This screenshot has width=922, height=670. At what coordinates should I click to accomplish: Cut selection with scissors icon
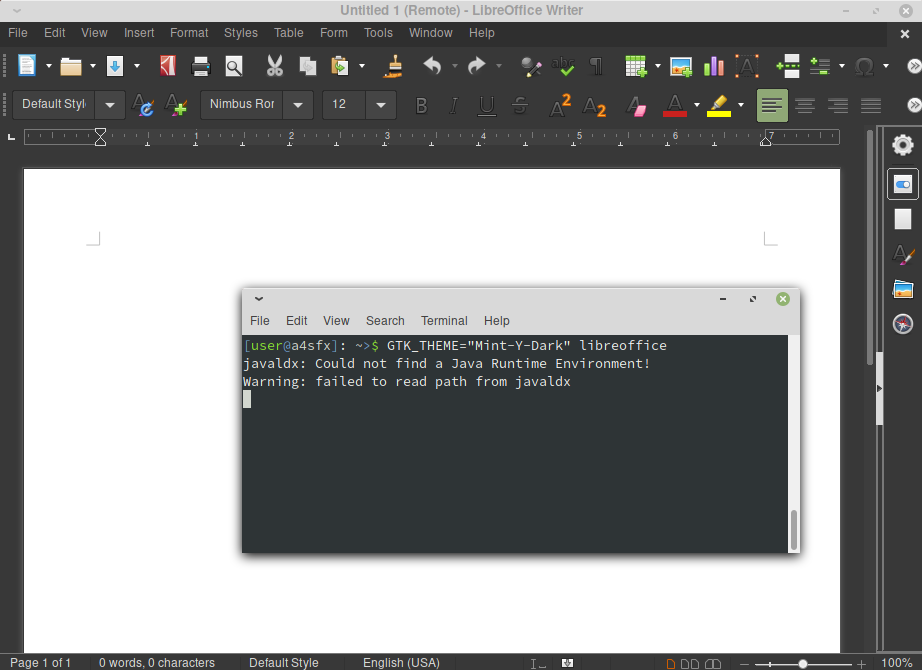[275, 66]
